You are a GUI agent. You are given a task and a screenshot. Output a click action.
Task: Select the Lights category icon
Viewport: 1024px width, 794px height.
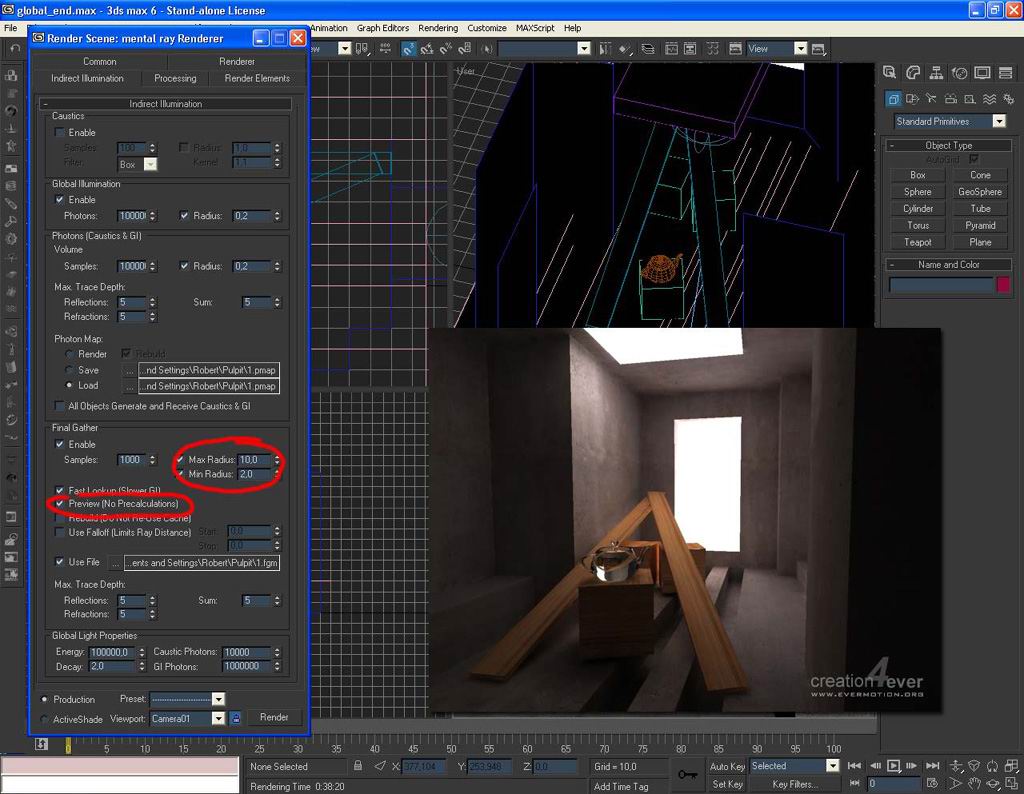tap(931, 98)
